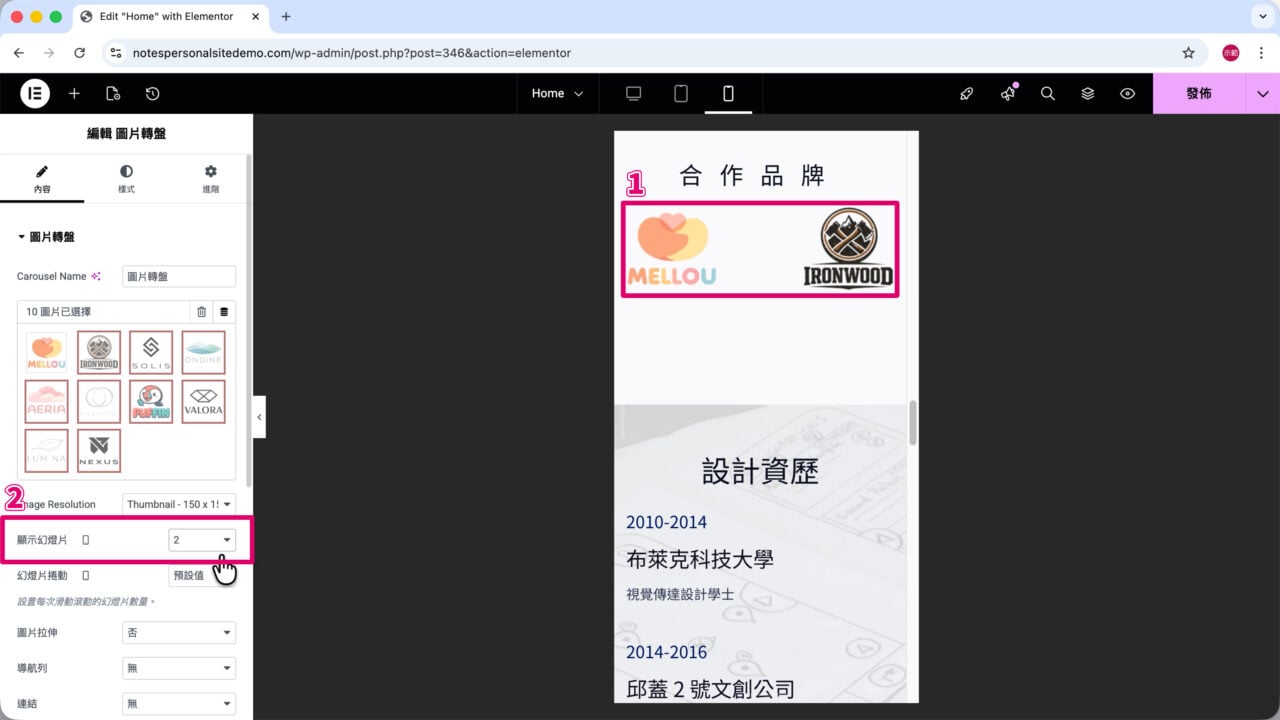
Task: Open the Finder search icon
Action: 1048,93
